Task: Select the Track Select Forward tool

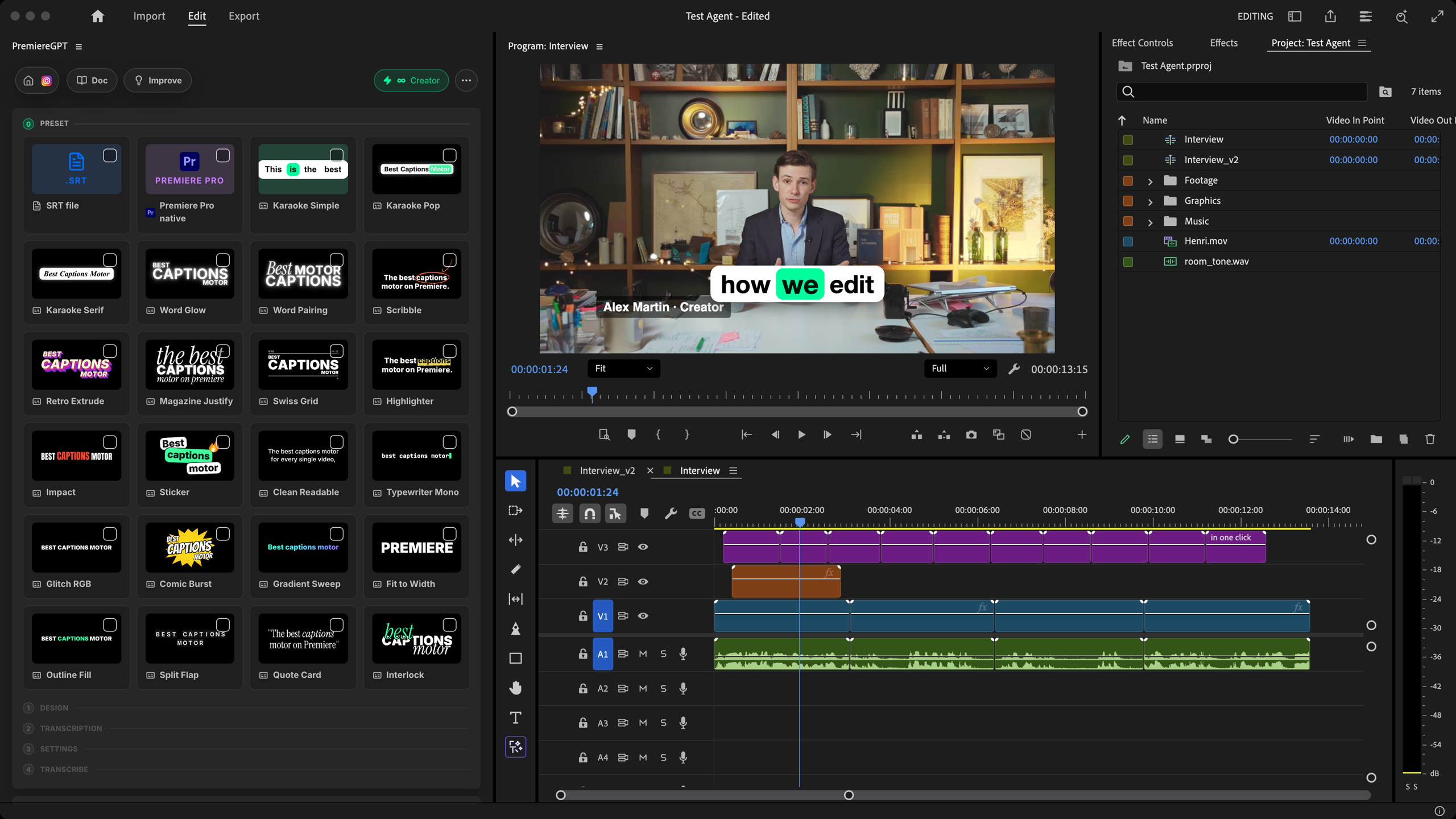Action: click(515, 510)
